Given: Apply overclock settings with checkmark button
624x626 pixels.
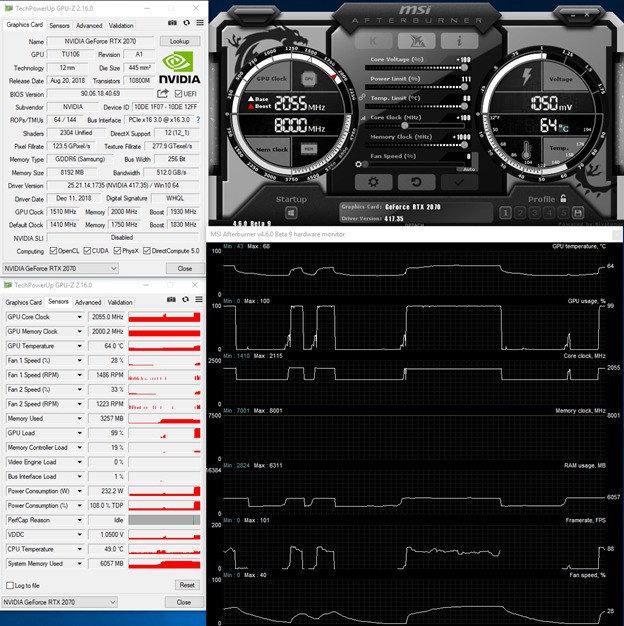Looking at the screenshot, I should (x=459, y=182).
